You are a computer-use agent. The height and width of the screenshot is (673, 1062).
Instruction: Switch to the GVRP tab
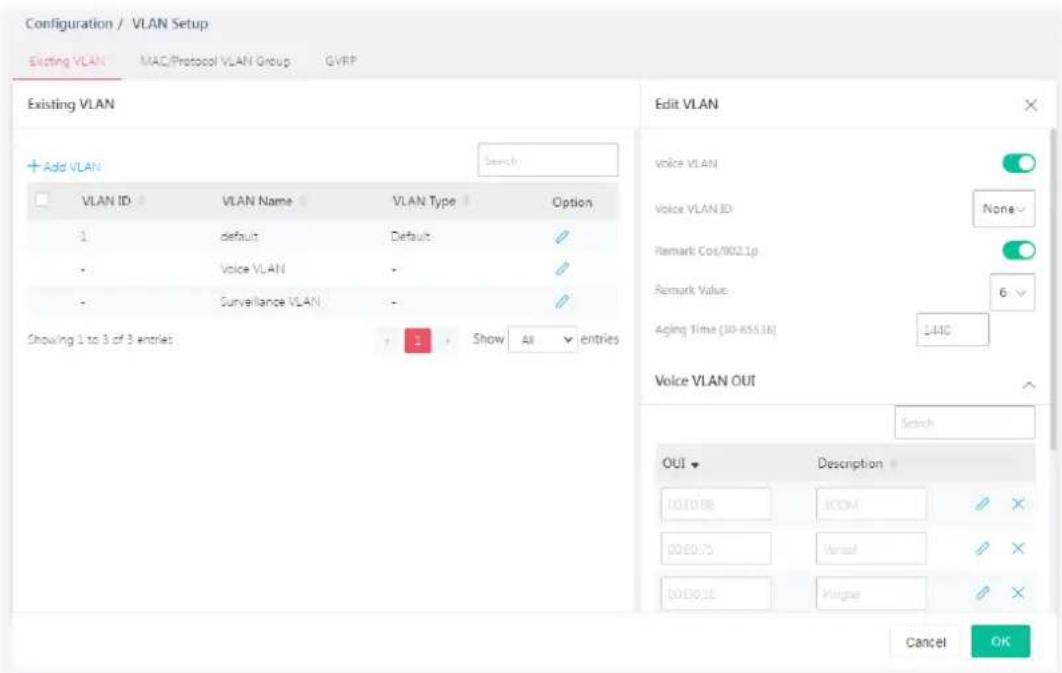click(x=341, y=61)
